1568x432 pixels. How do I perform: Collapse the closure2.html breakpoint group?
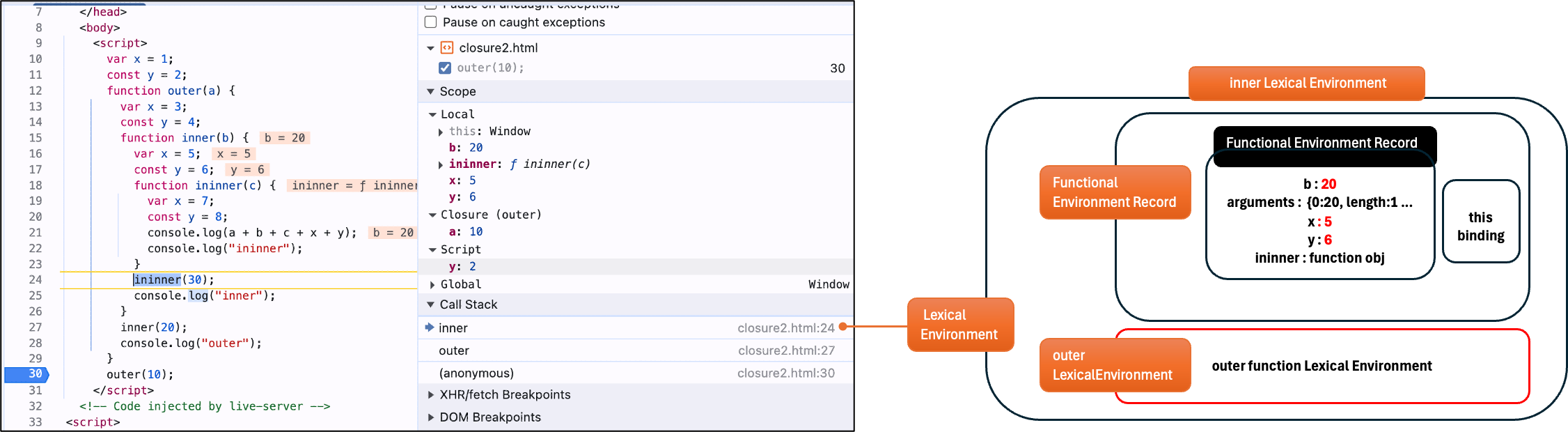coord(430,48)
